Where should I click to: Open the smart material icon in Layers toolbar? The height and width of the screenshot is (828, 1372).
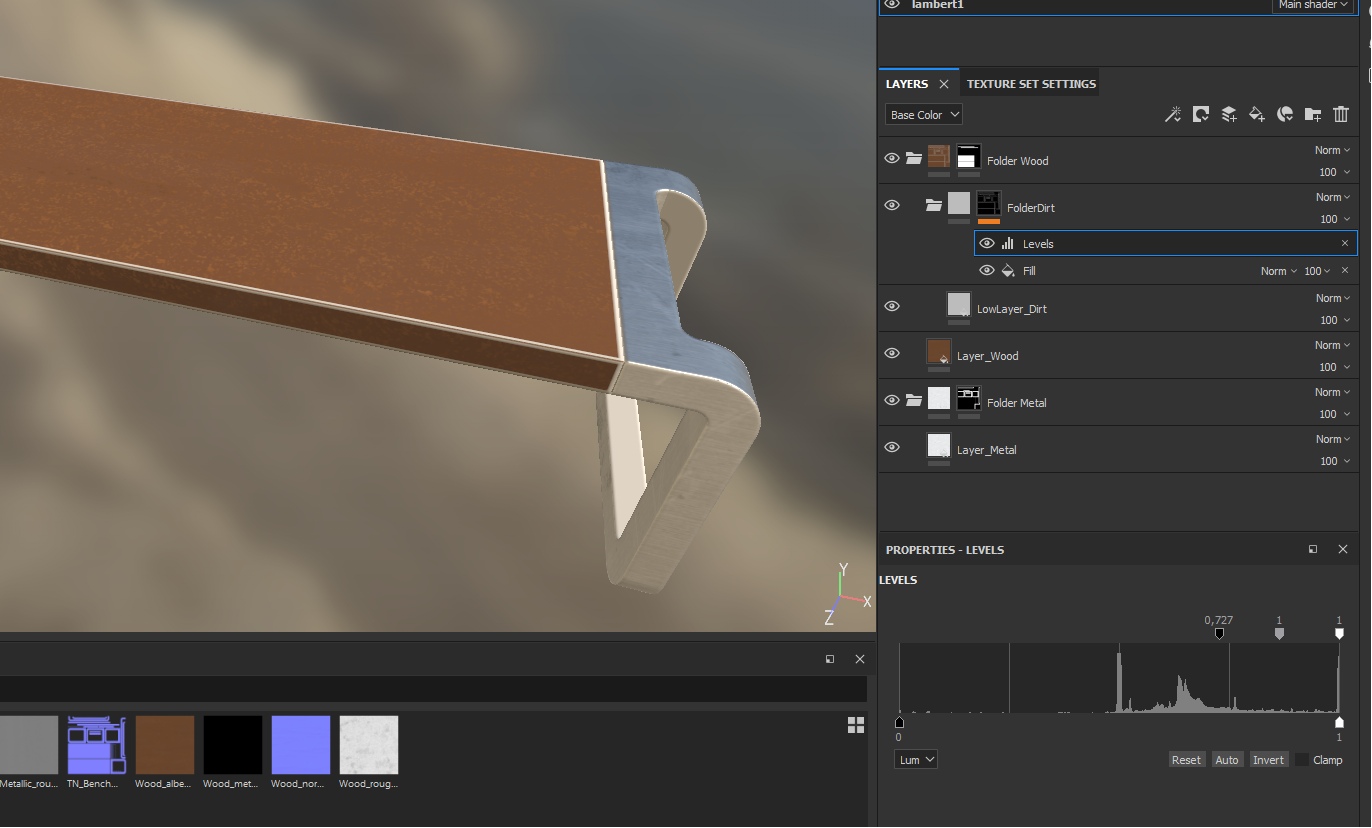click(x=1285, y=115)
